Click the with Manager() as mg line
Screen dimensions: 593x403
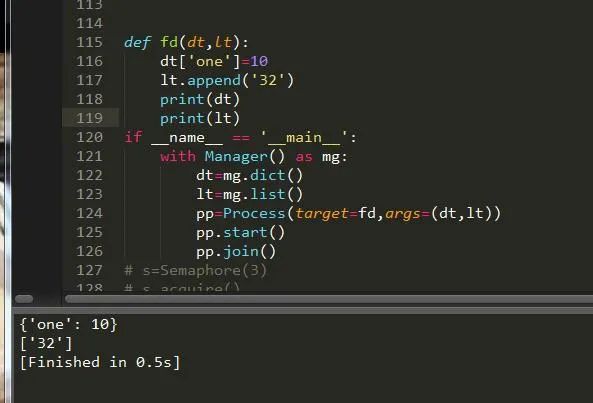253,156
